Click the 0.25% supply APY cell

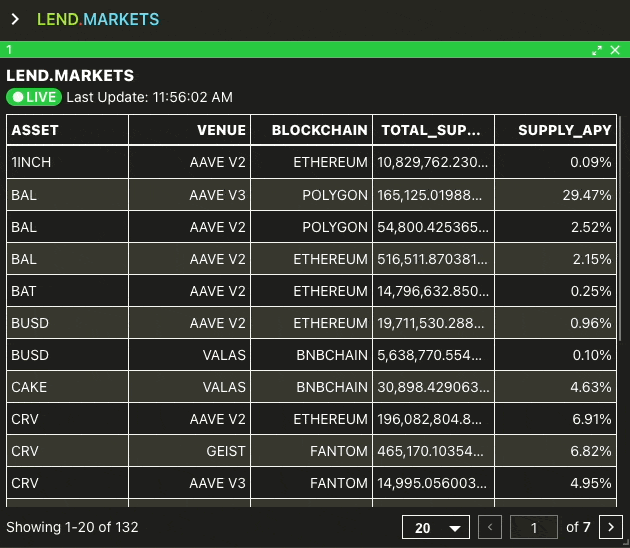(x=556, y=291)
